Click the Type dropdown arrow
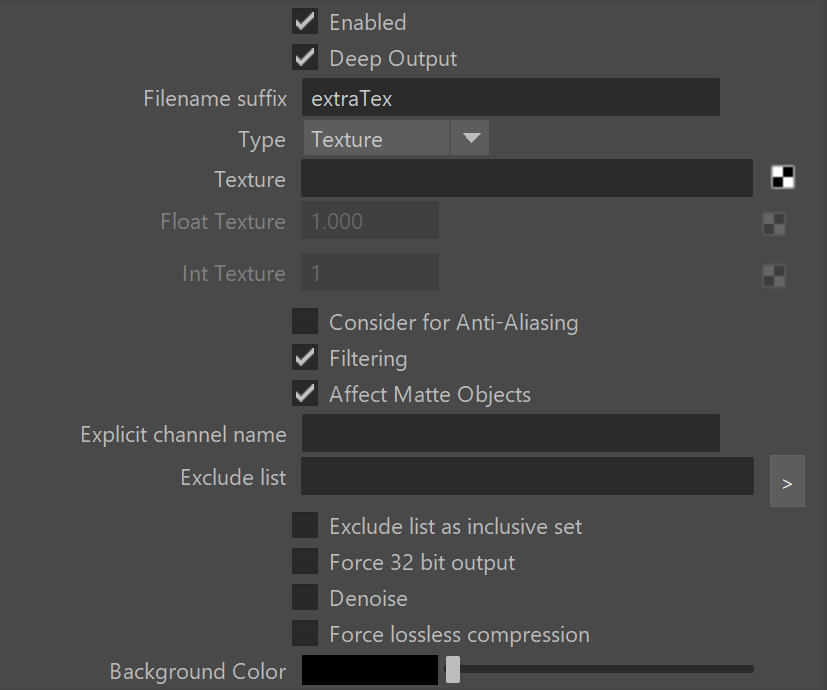The image size is (827, 690). [470, 138]
